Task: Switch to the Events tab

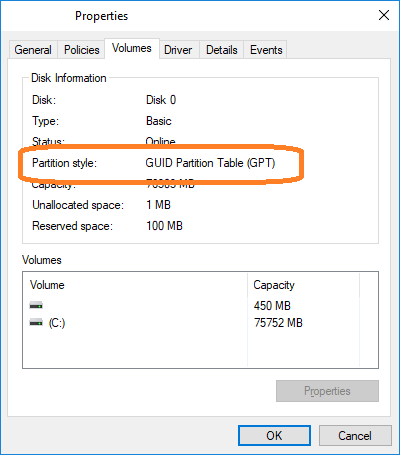Action: pyautogui.click(x=266, y=50)
